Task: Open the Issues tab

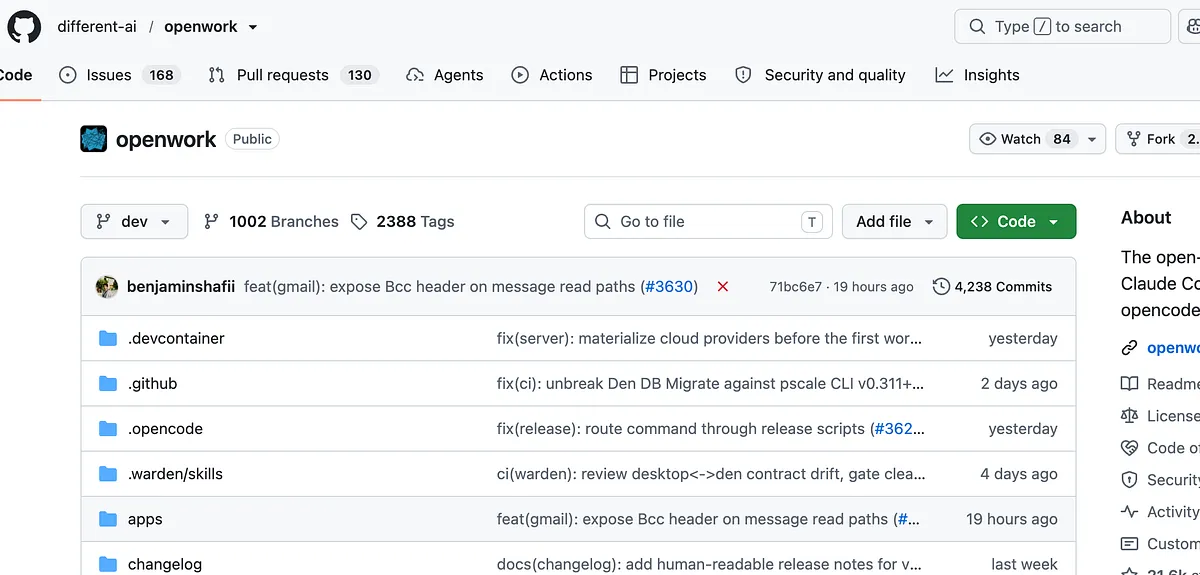Action: [119, 75]
